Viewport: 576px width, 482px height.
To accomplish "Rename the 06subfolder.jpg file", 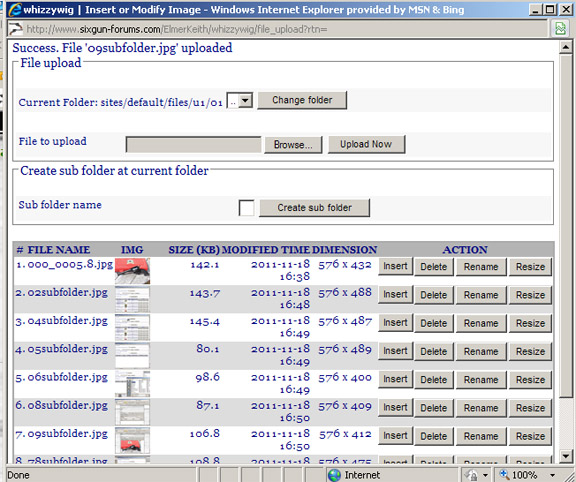I will (x=481, y=380).
